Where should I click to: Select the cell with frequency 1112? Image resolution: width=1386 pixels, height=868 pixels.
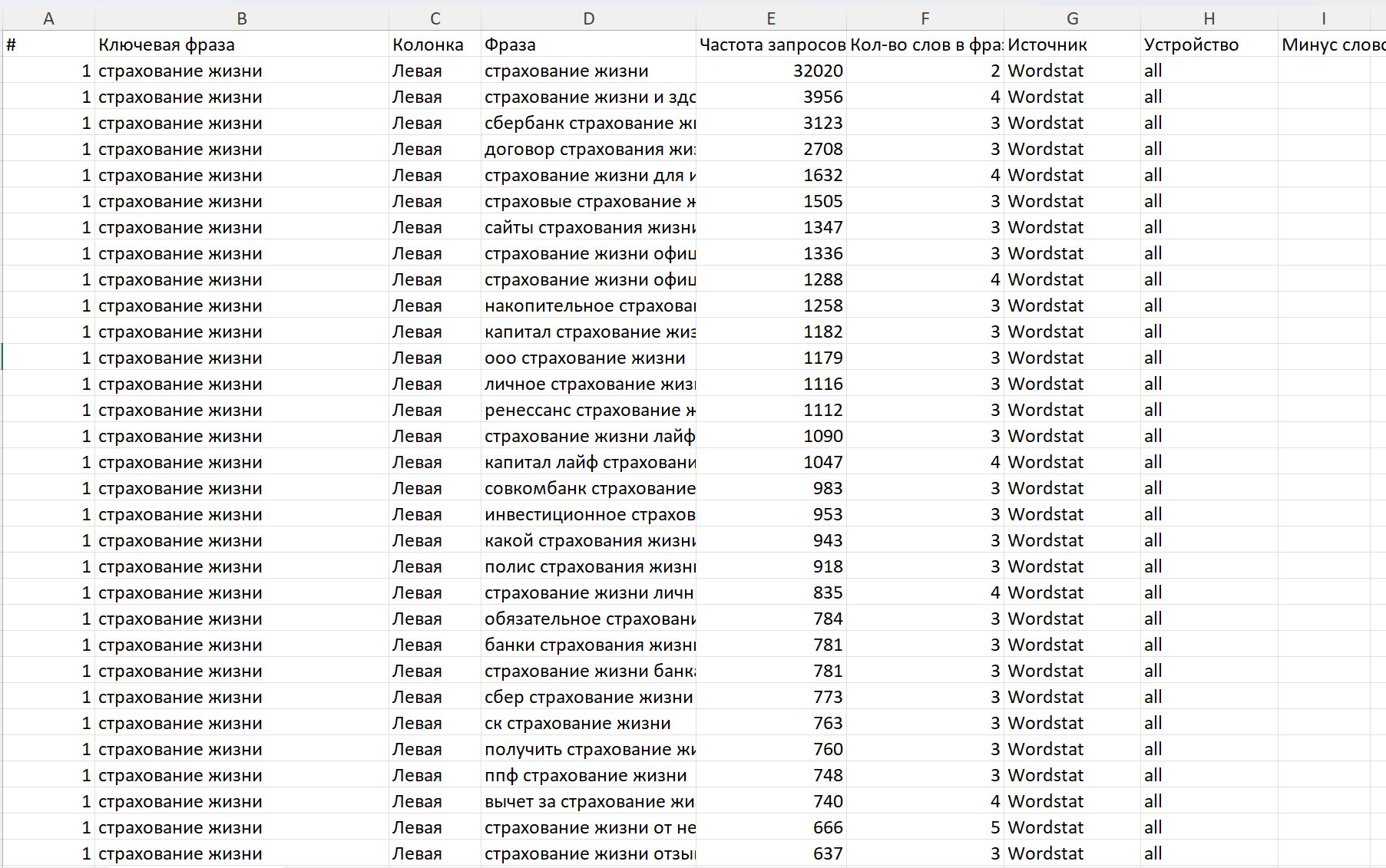tap(771, 410)
